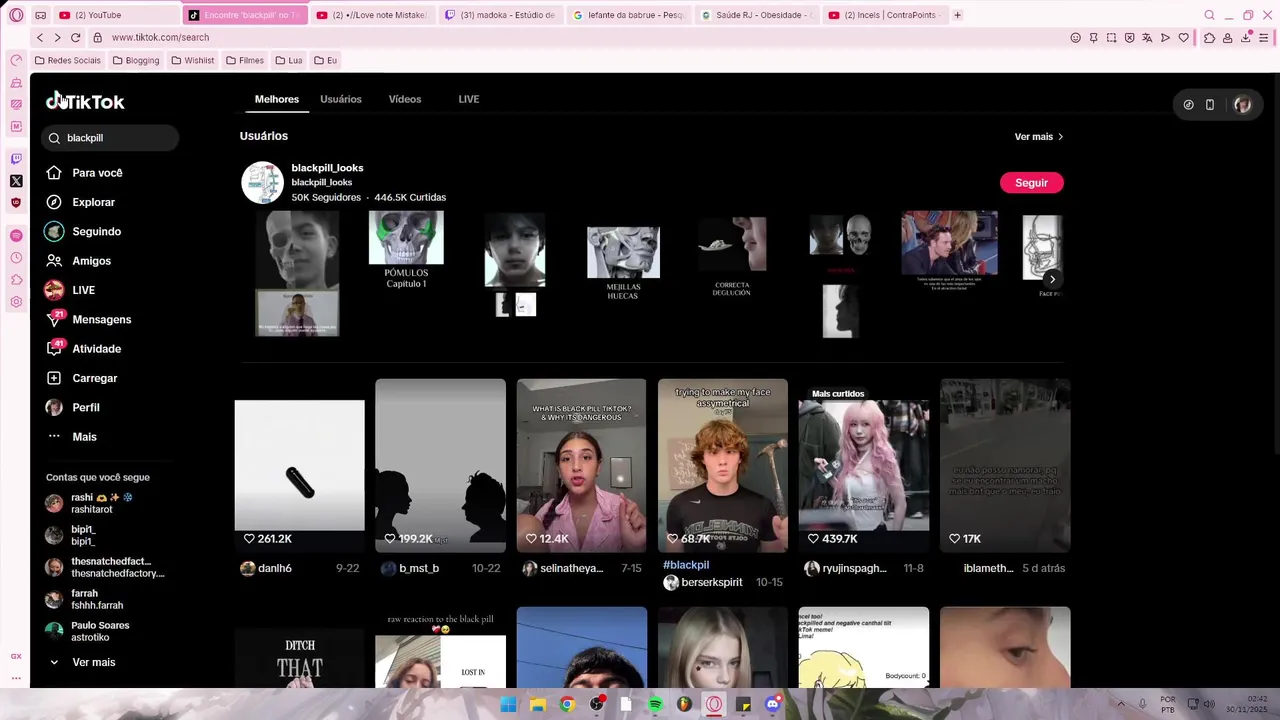Open tab search magnifier icon
Screen dimensions: 1280x720
tap(1209, 15)
